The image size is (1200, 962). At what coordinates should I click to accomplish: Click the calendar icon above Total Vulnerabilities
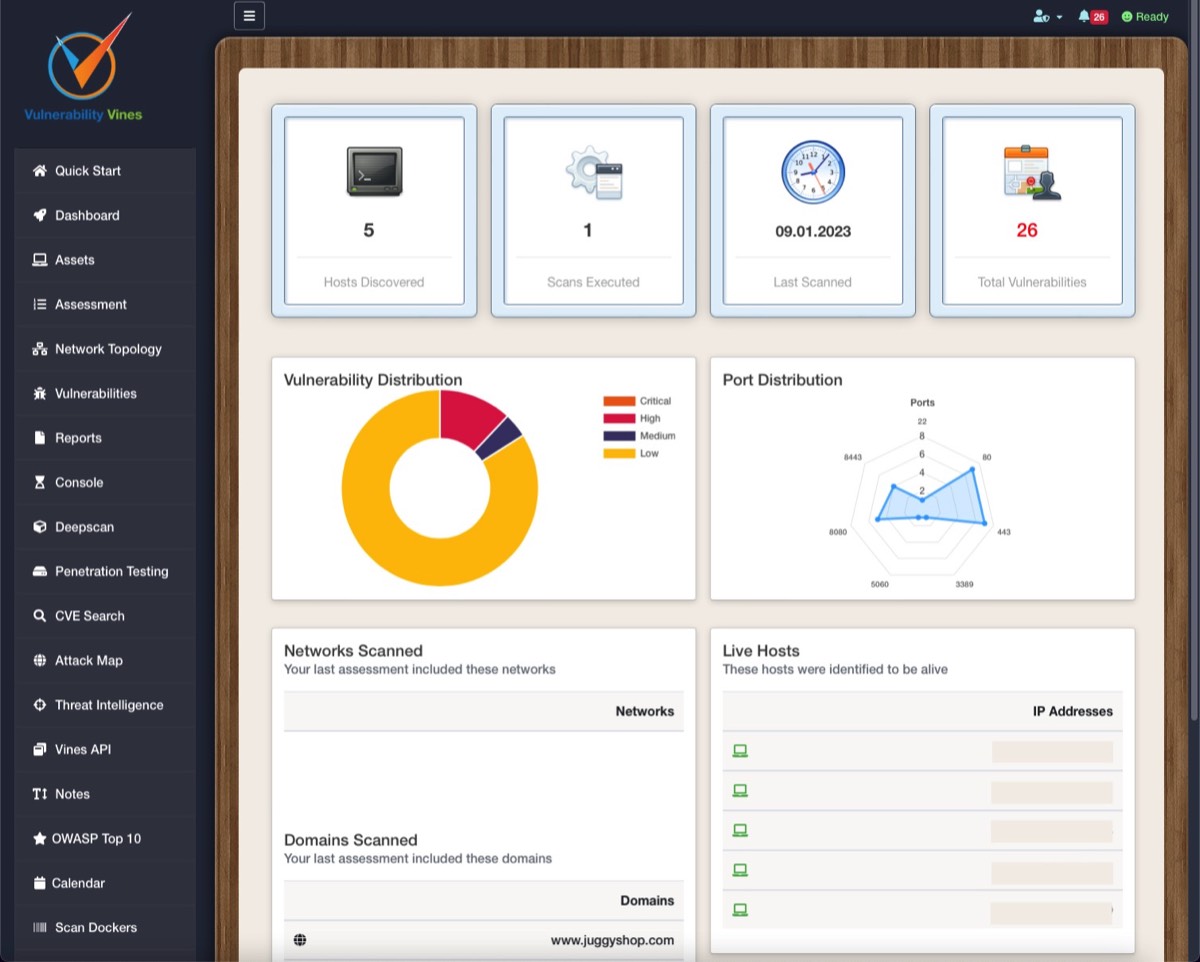pyautogui.click(x=1032, y=172)
